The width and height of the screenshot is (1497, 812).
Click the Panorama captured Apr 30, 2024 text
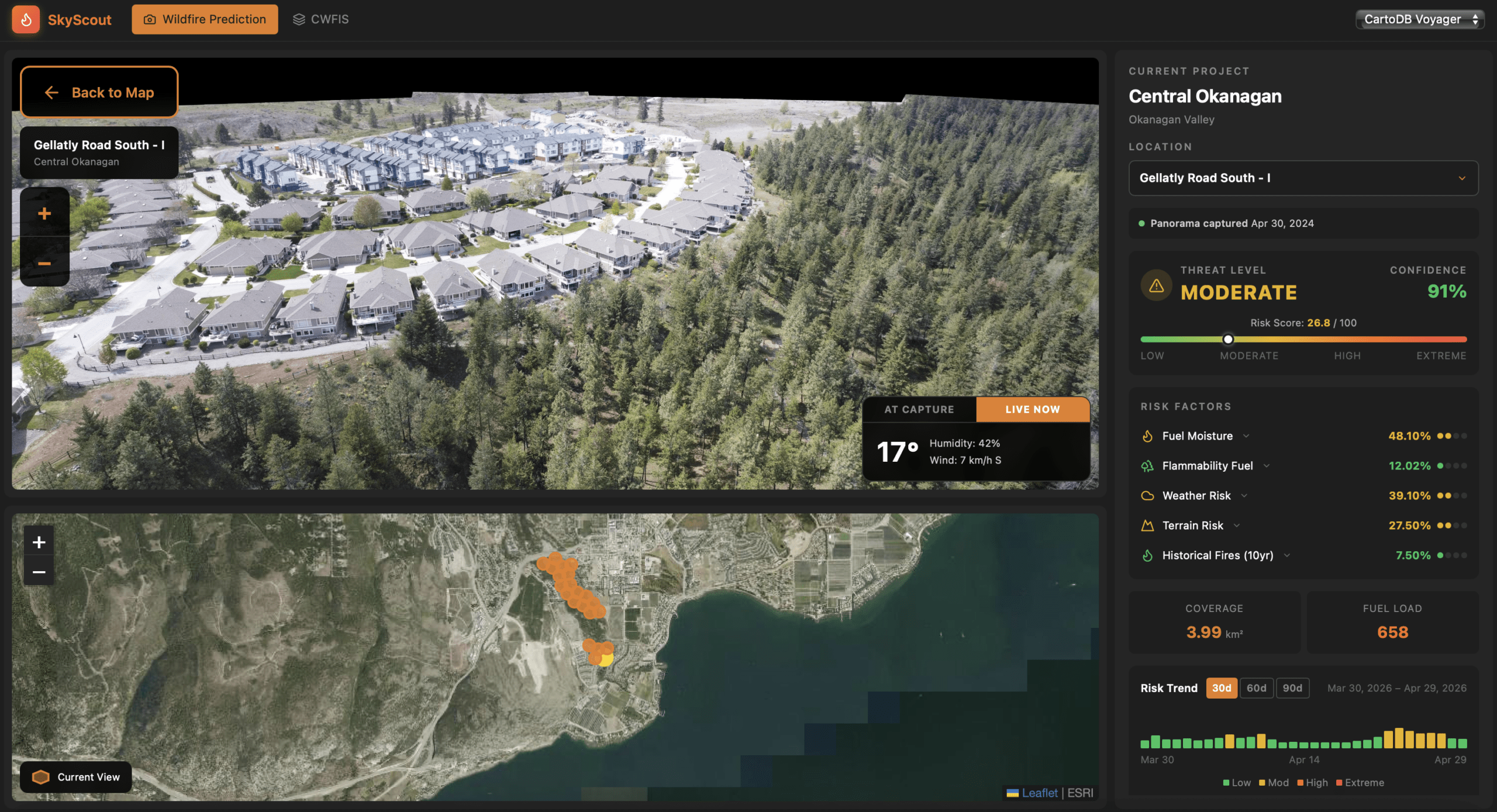[1232, 223]
